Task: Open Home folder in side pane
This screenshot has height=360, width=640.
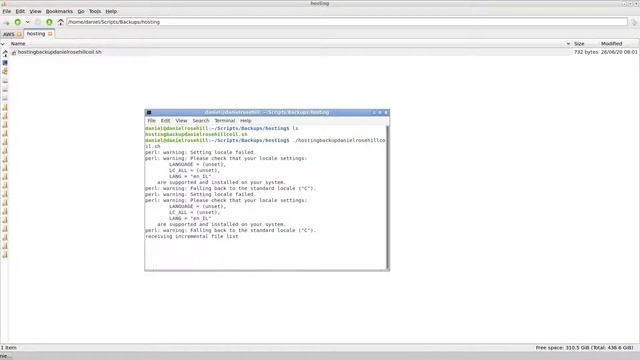Action: tap(5, 53)
